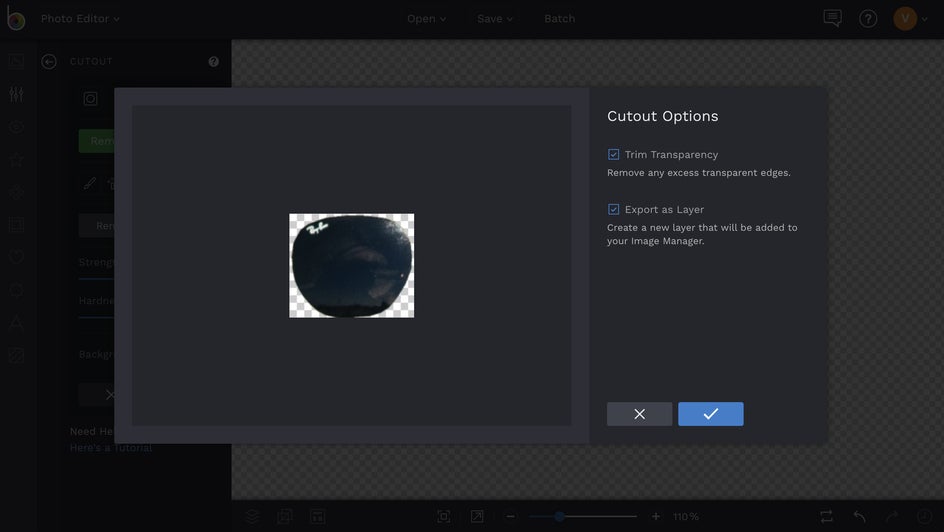Screen dimensions: 944x532
Task: Expand the account menu chevron
Action: click(925, 19)
